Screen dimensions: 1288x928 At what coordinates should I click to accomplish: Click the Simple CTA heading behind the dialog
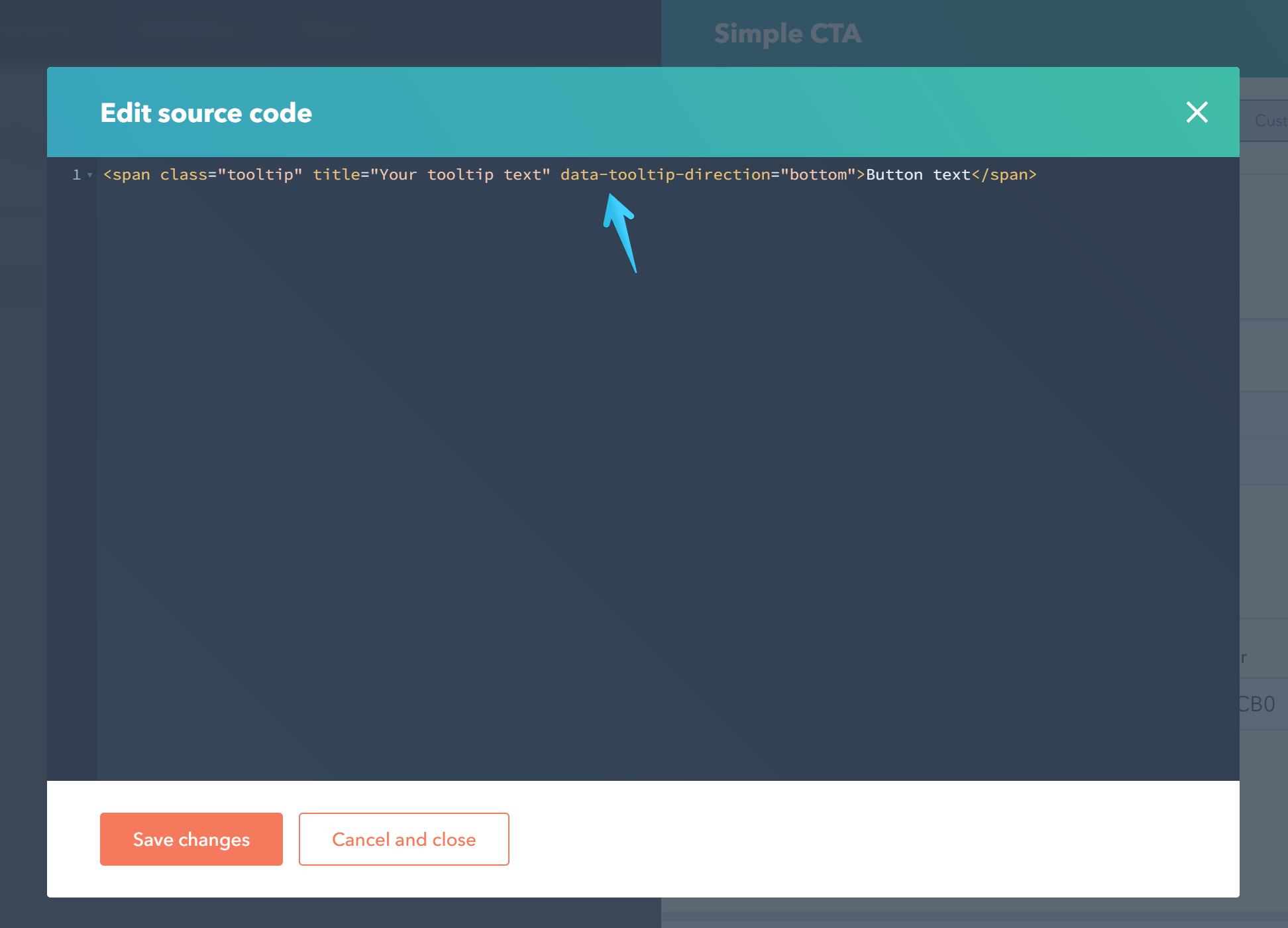(x=787, y=34)
